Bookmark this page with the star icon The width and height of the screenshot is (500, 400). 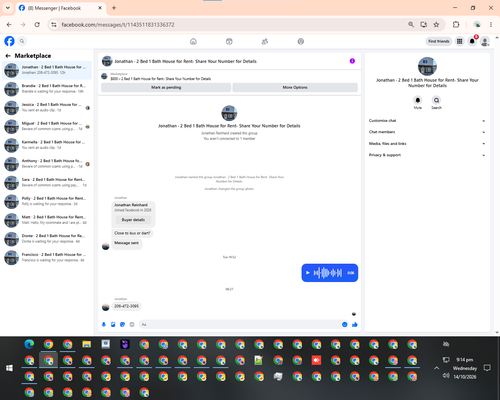tap(436, 25)
